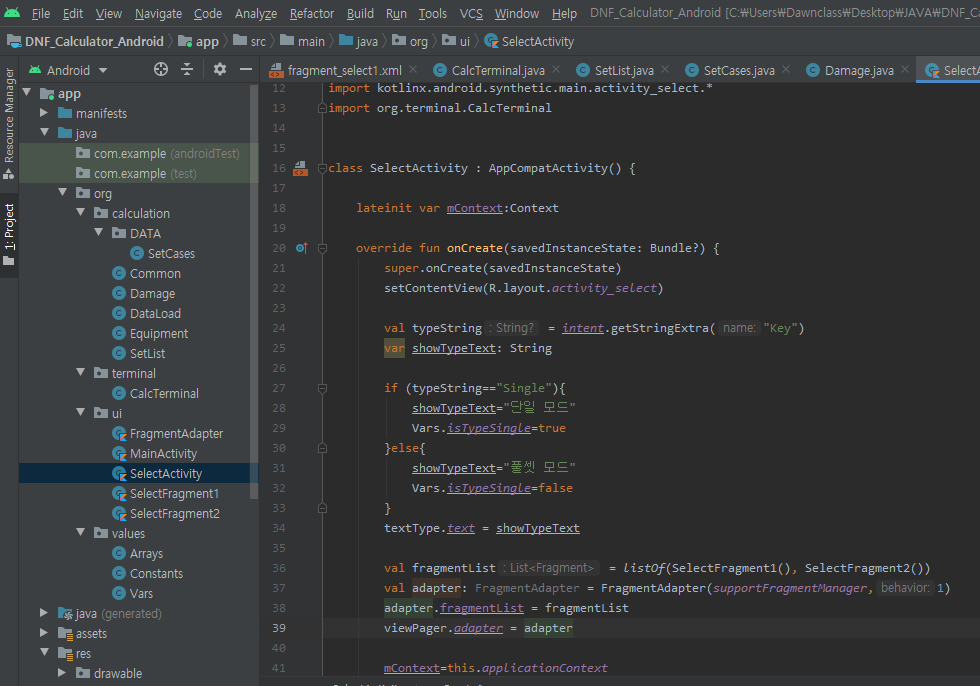
Task: Hide the Project panel with minus icon
Action: tap(246, 69)
